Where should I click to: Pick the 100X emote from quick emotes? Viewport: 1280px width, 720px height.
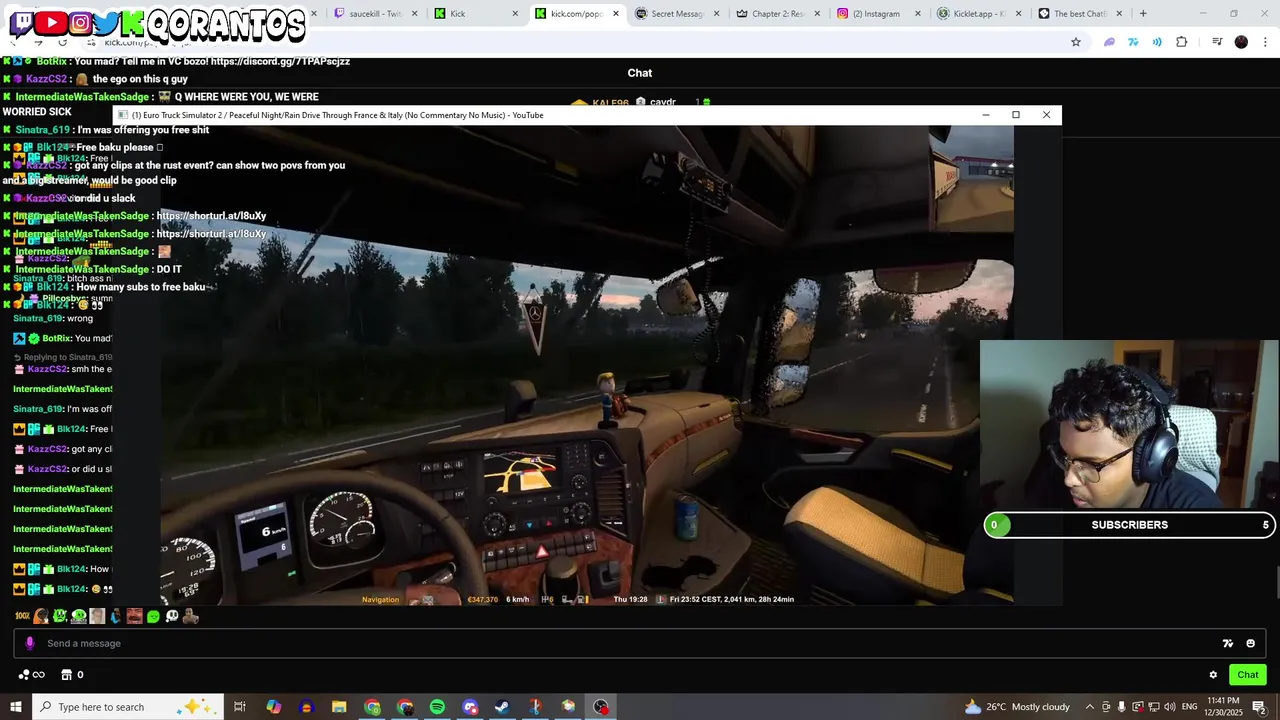pyautogui.click(x=22, y=617)
